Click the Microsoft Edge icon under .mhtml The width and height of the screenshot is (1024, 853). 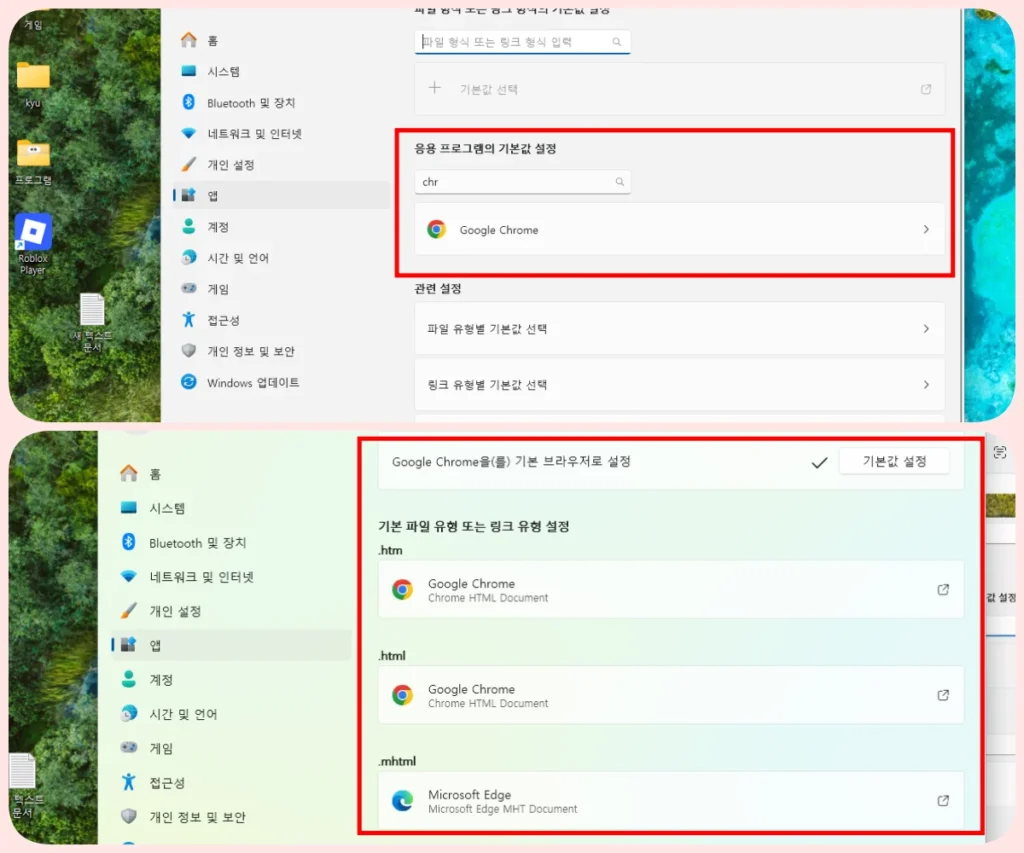(x=403, y=801)
